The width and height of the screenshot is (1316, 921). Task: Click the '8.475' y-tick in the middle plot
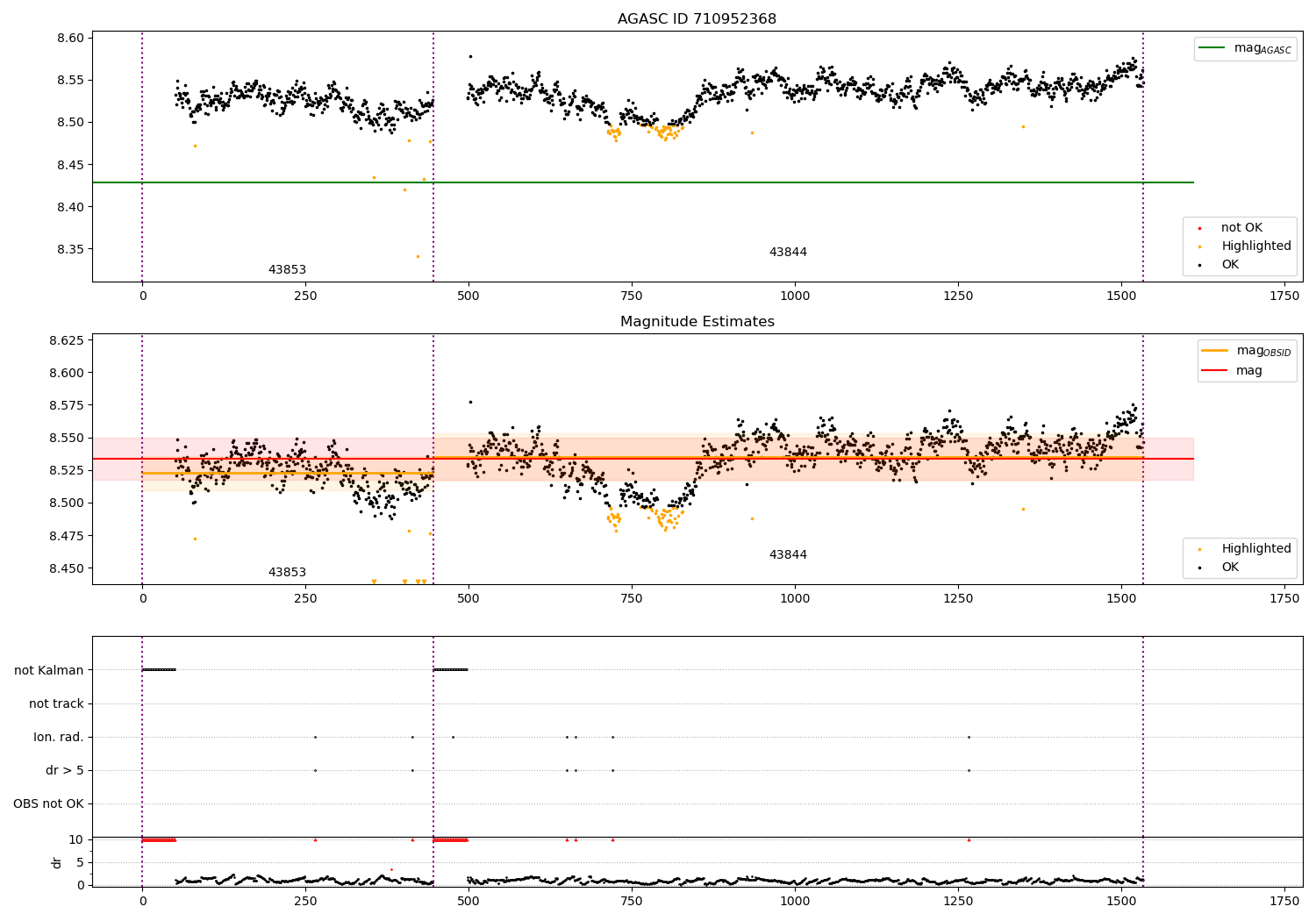[67, 536]
